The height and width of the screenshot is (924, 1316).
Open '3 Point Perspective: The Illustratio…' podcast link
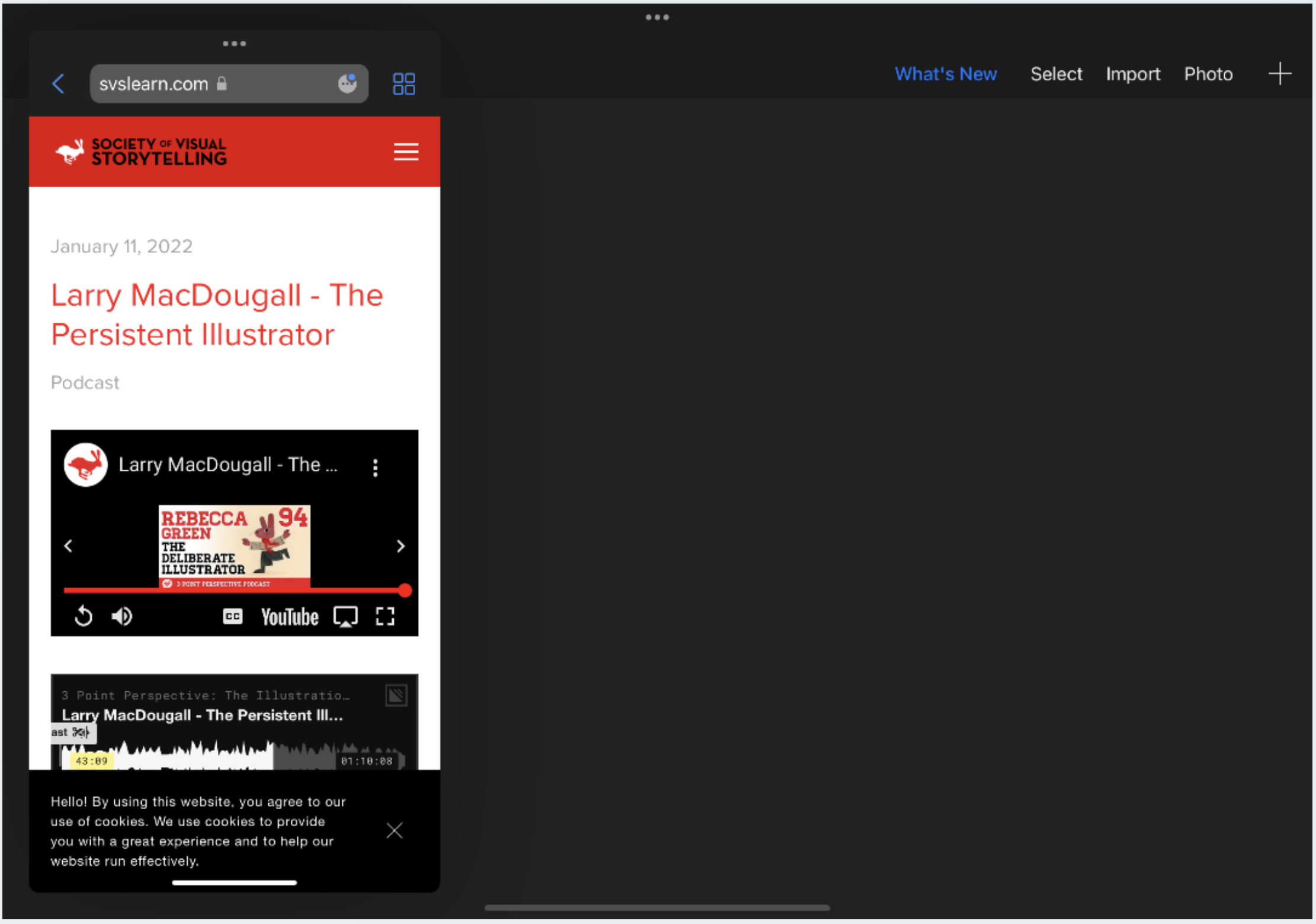[205, 695]
